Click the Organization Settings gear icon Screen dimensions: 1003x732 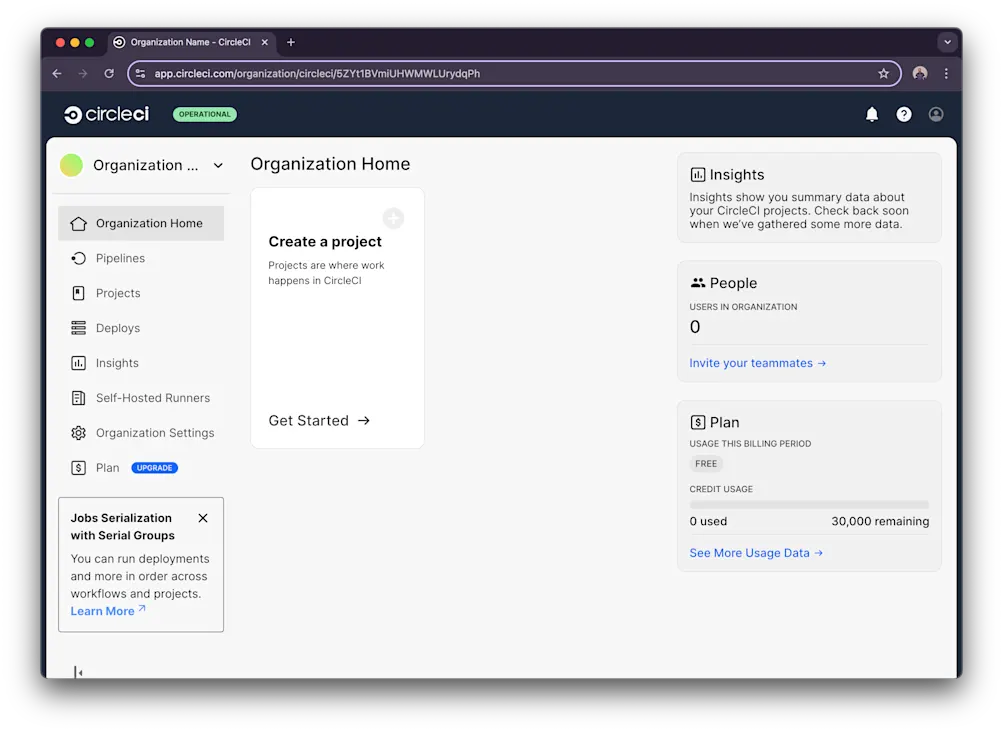(x=79, y=433)
